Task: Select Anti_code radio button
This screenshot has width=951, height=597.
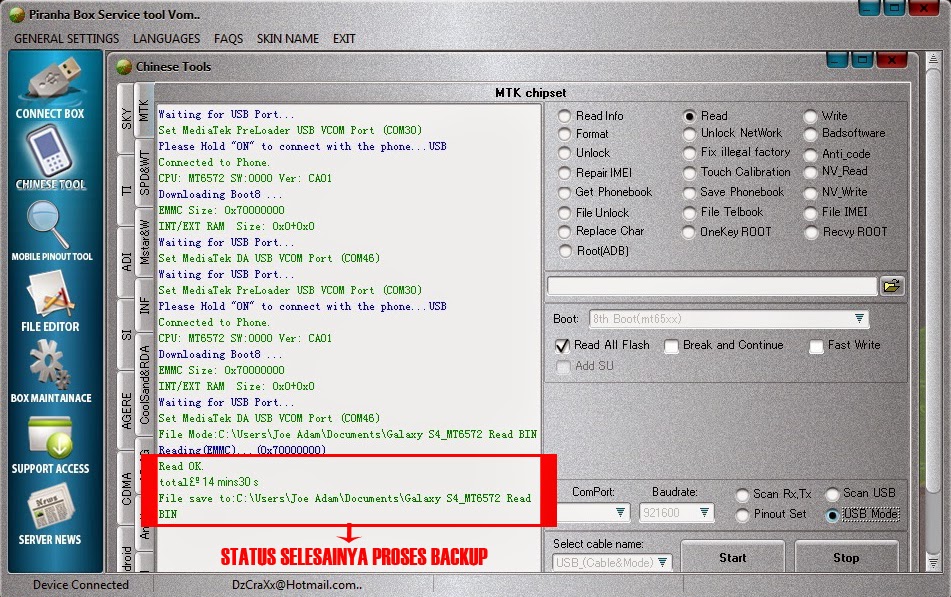Action: [x=811, y=155]
